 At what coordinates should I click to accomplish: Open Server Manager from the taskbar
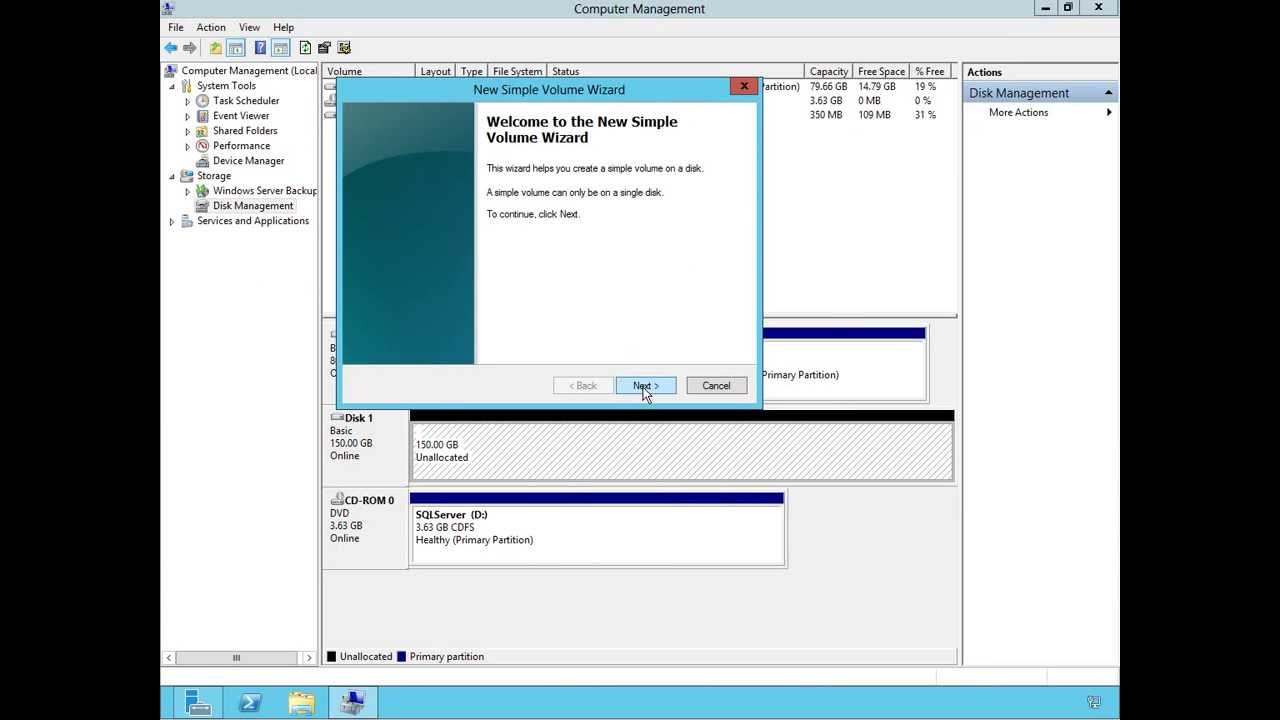(198, 703)
